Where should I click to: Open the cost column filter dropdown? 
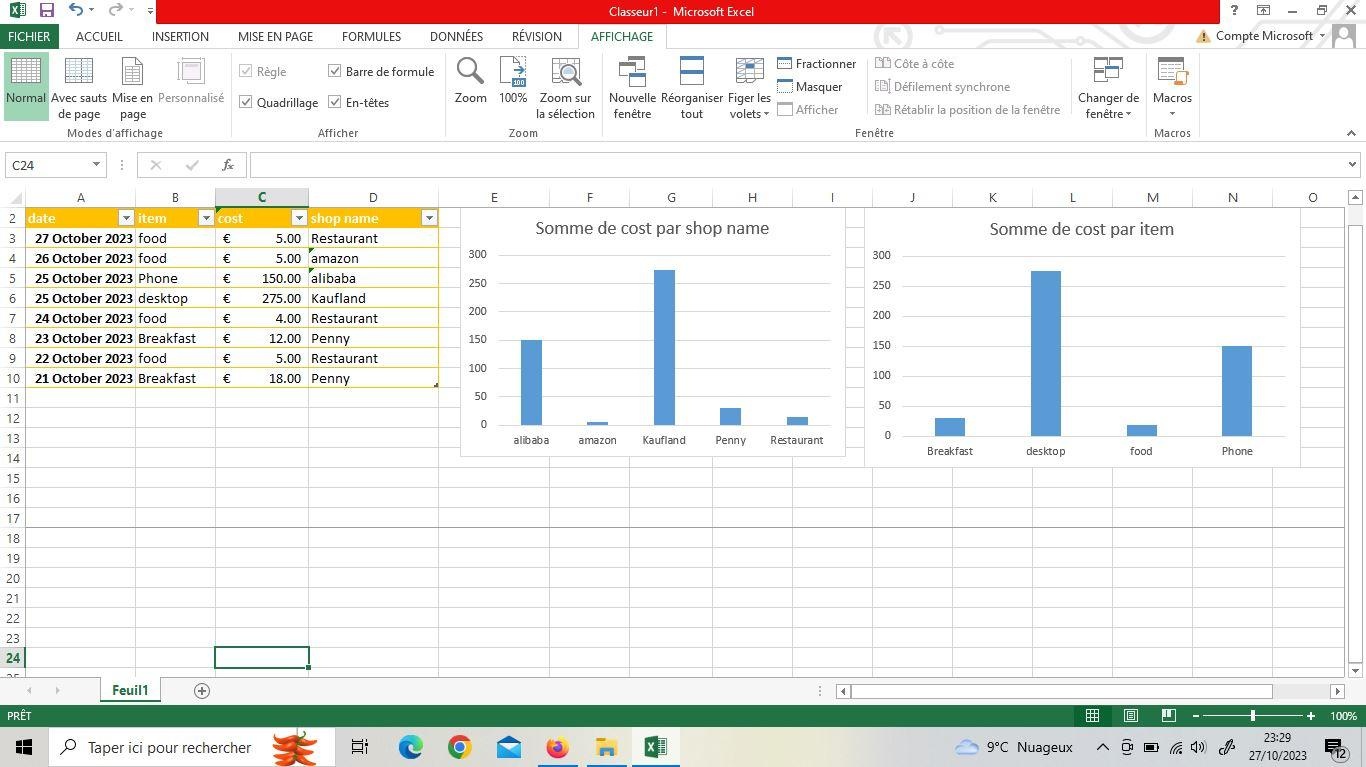[x=298, y=218]
